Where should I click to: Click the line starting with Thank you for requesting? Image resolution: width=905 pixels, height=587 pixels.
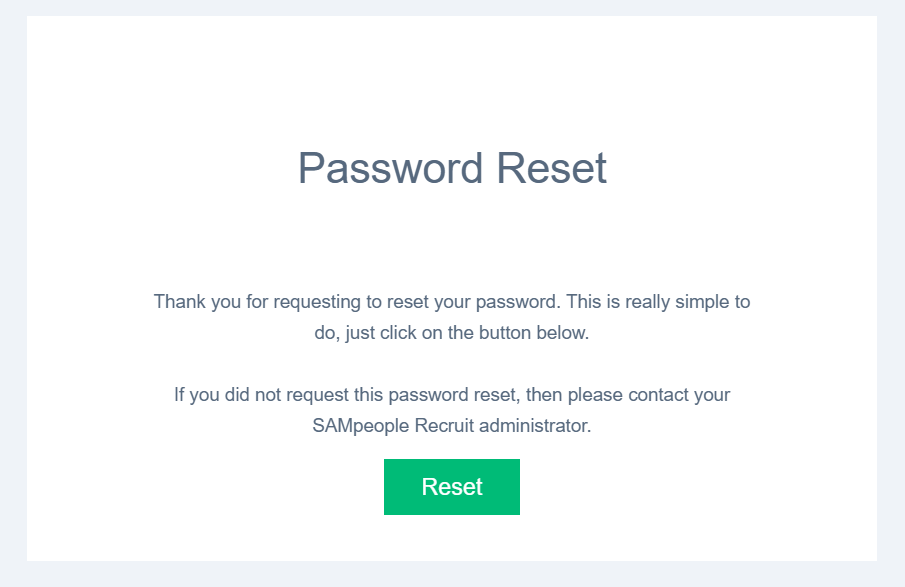pos(452,302)
